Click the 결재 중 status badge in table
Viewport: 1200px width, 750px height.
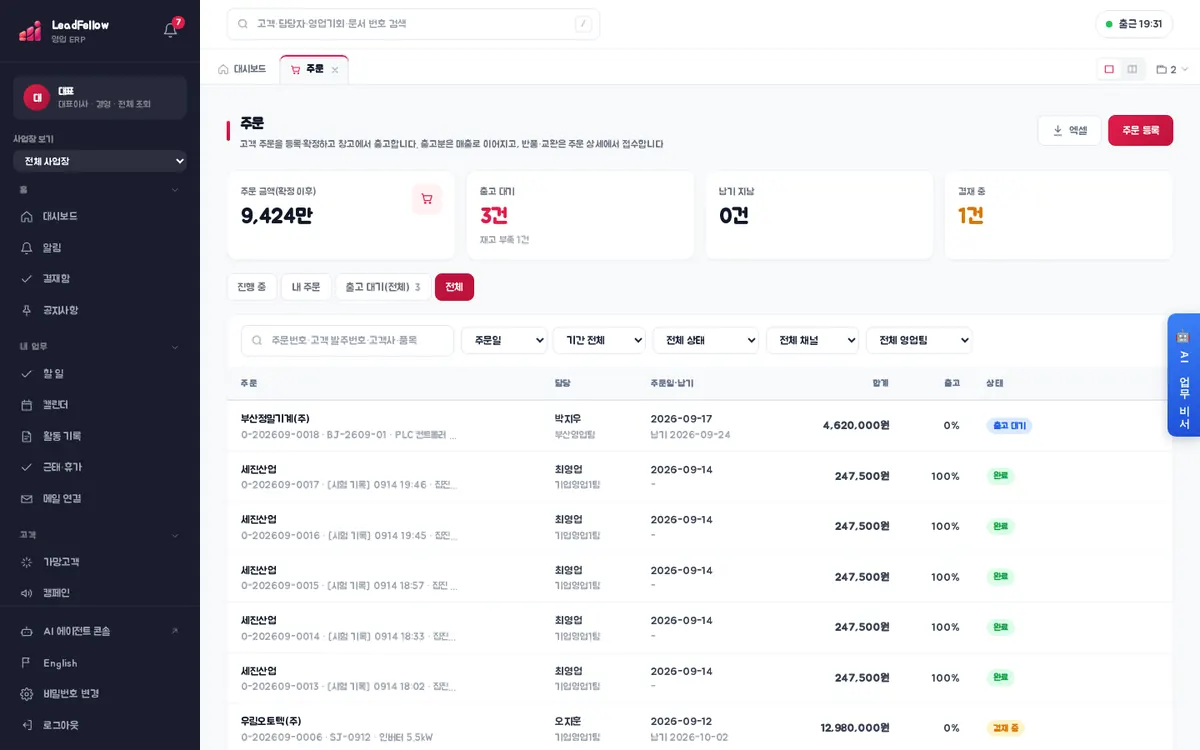1005,728
